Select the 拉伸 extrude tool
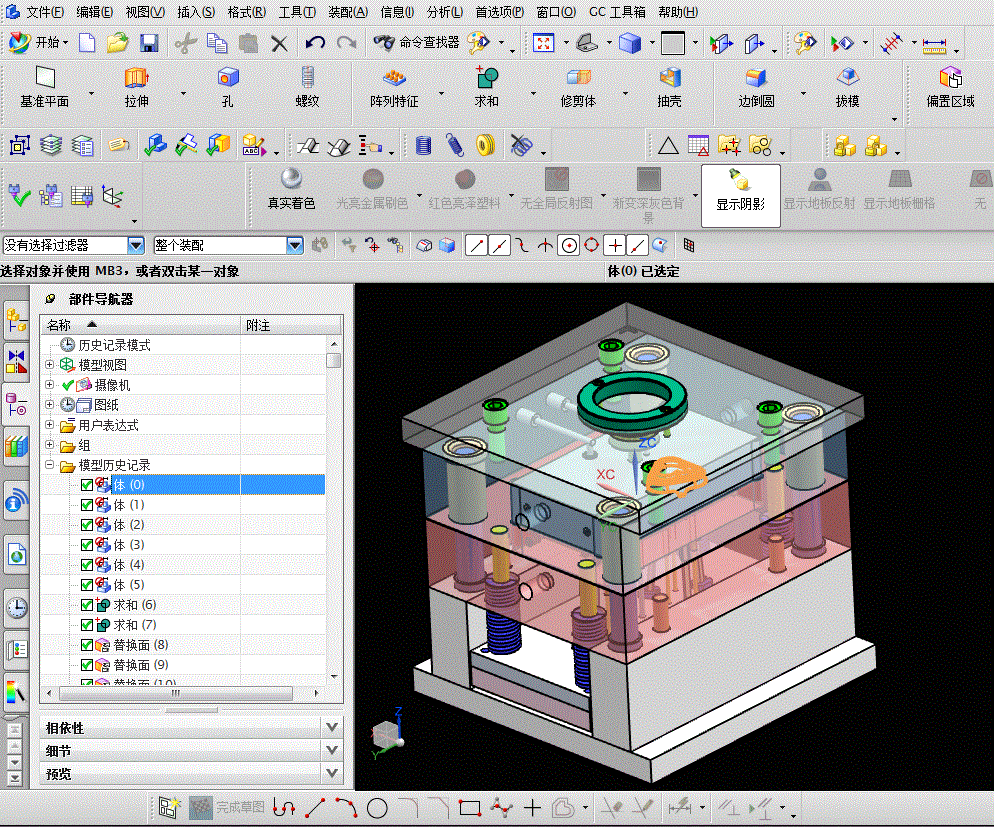 pos(136,87)
